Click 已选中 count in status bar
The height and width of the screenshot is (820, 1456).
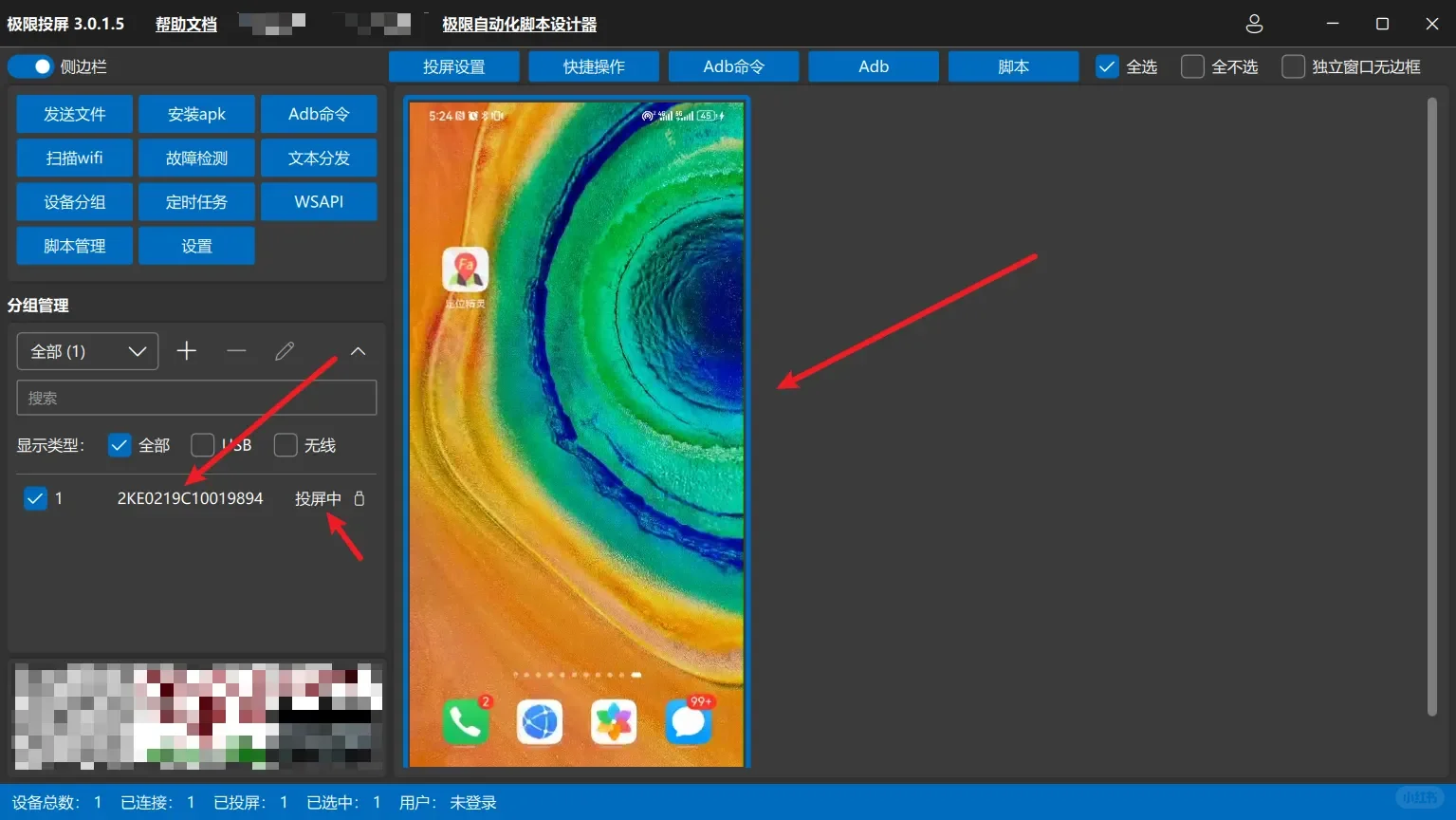pos(343,803)
